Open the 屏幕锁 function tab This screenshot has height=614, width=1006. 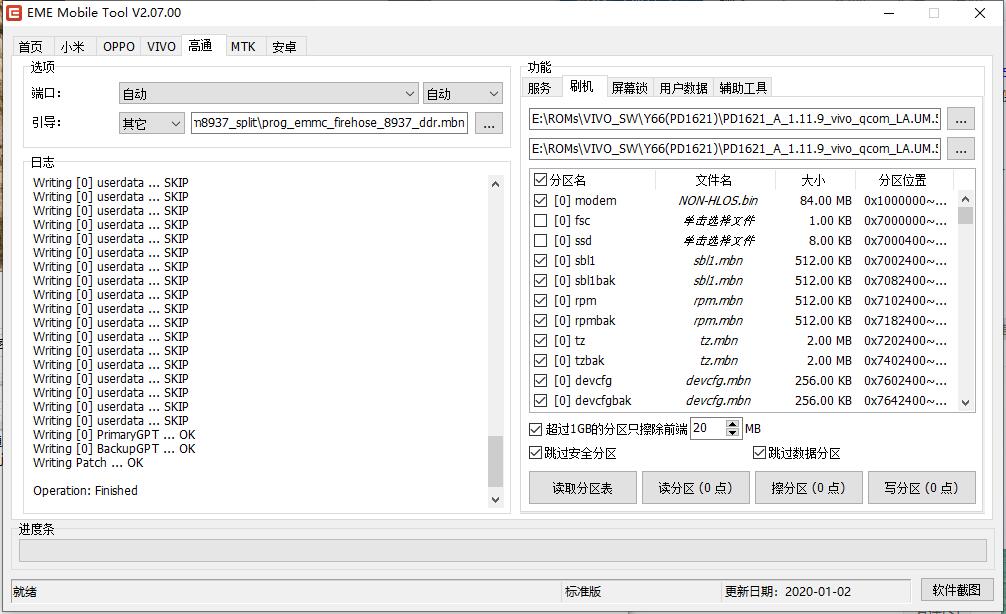(x=629, y=88)
